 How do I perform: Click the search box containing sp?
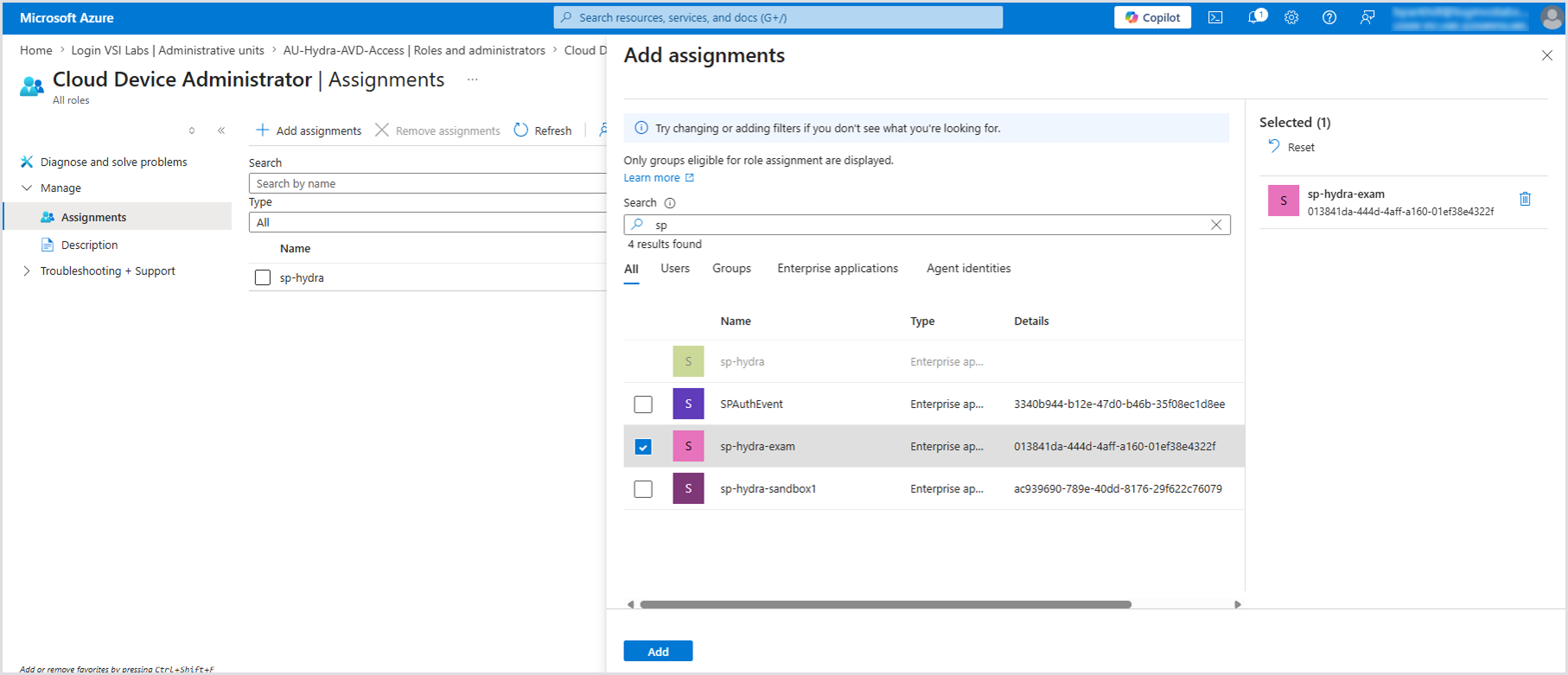[927, 225]
